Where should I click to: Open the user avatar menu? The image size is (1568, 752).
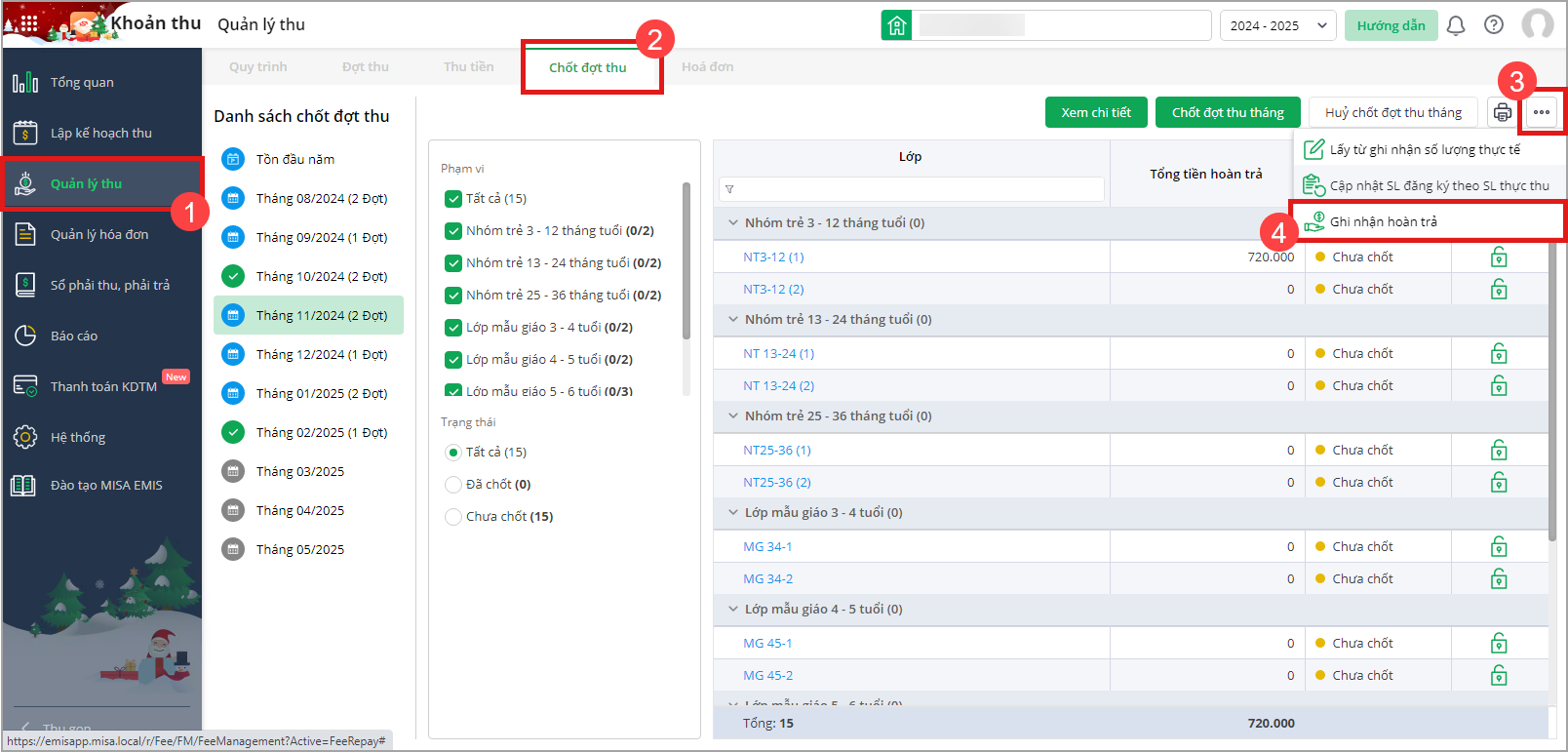(x=1538, y=25)
